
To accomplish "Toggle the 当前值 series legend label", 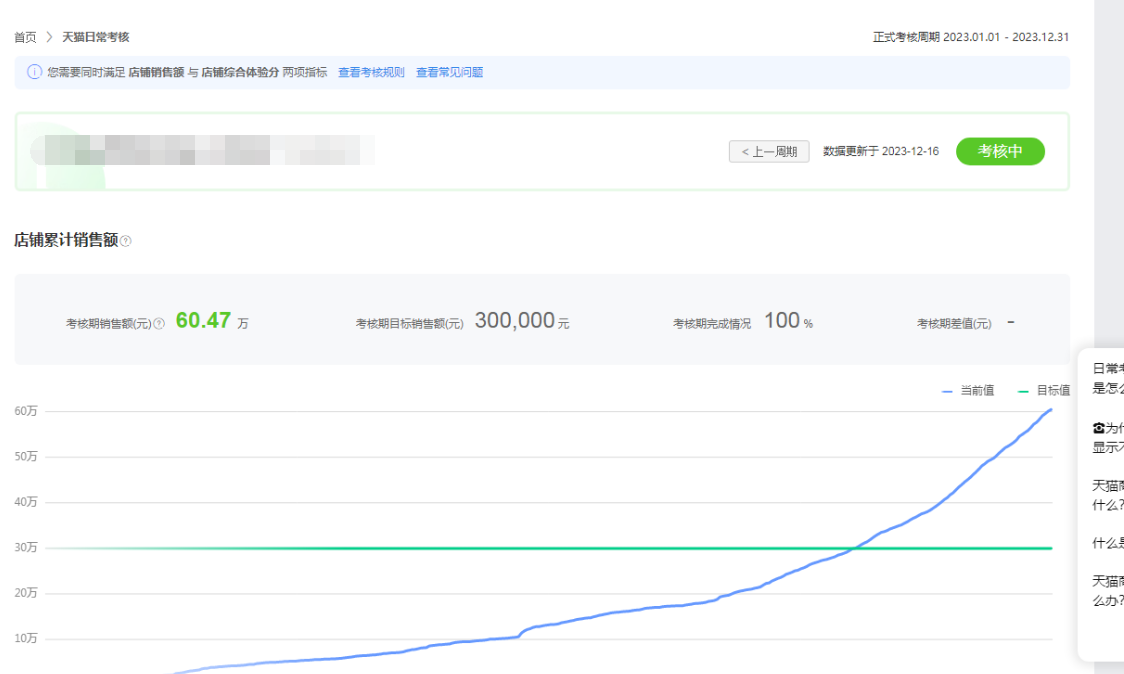I will coord(977,391).
